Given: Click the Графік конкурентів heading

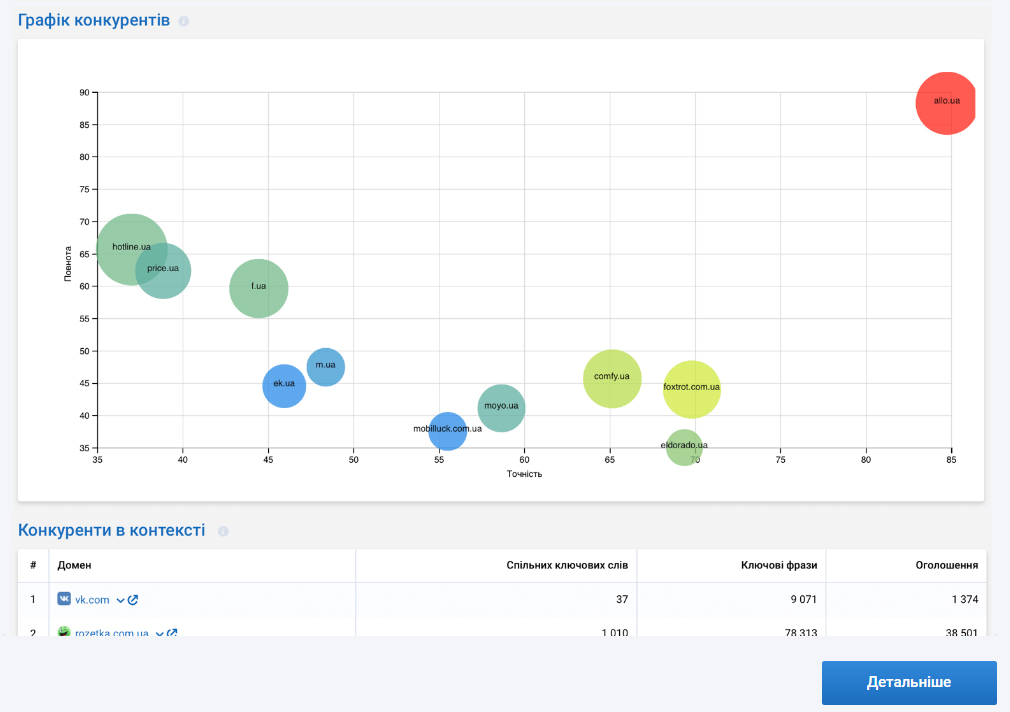Looking at the screenshot, I should pos(94,20).
